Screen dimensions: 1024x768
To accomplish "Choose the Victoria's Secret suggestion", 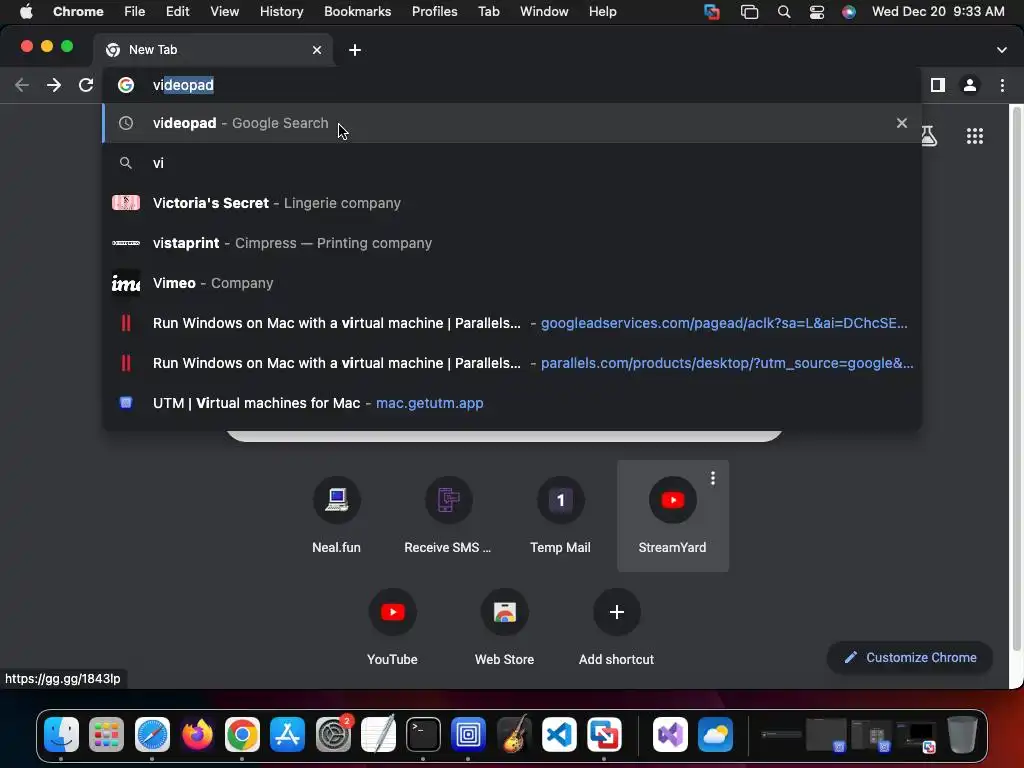I will click(512, 203).
